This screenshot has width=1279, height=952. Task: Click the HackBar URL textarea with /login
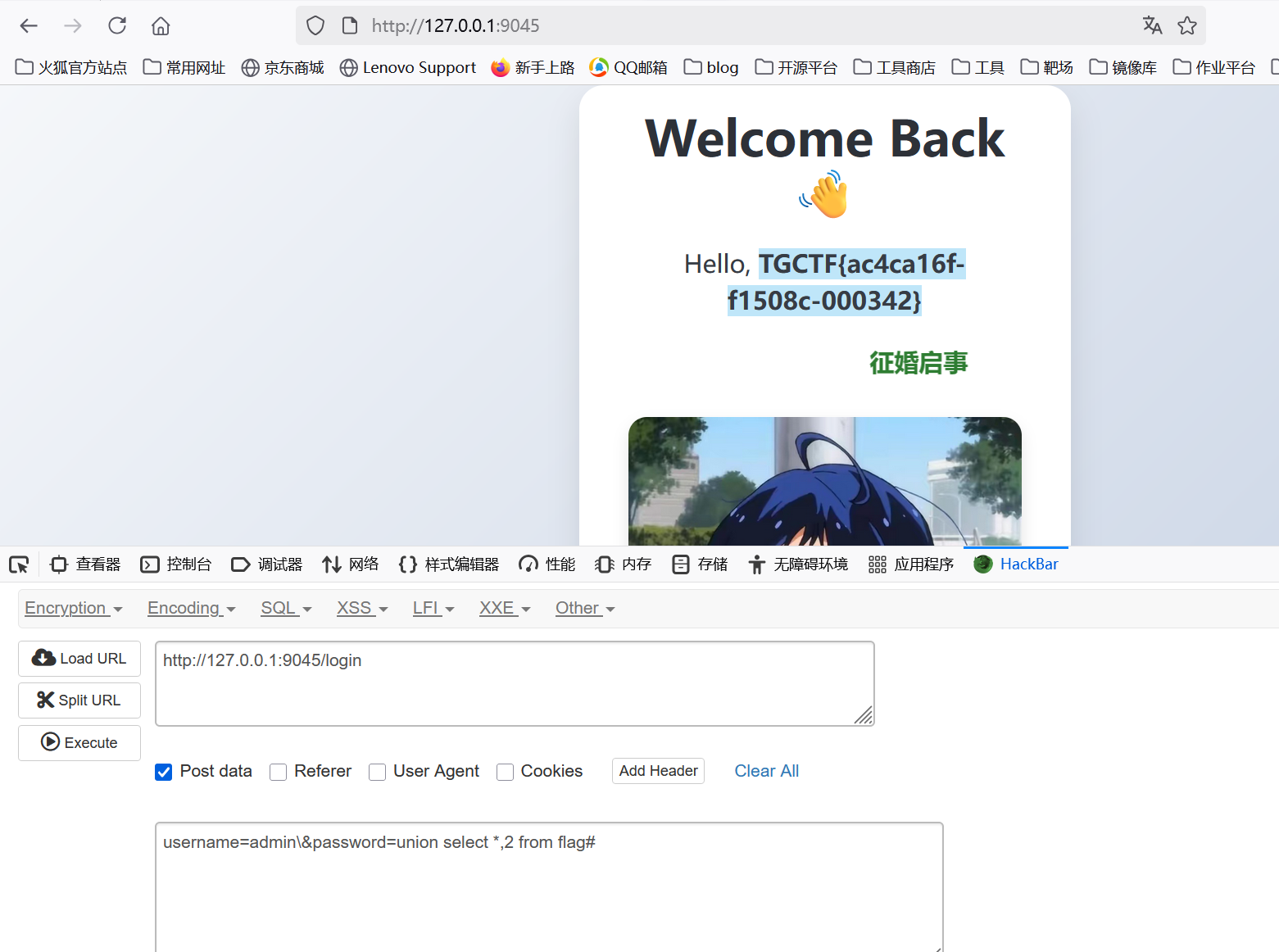click(515, 683)
